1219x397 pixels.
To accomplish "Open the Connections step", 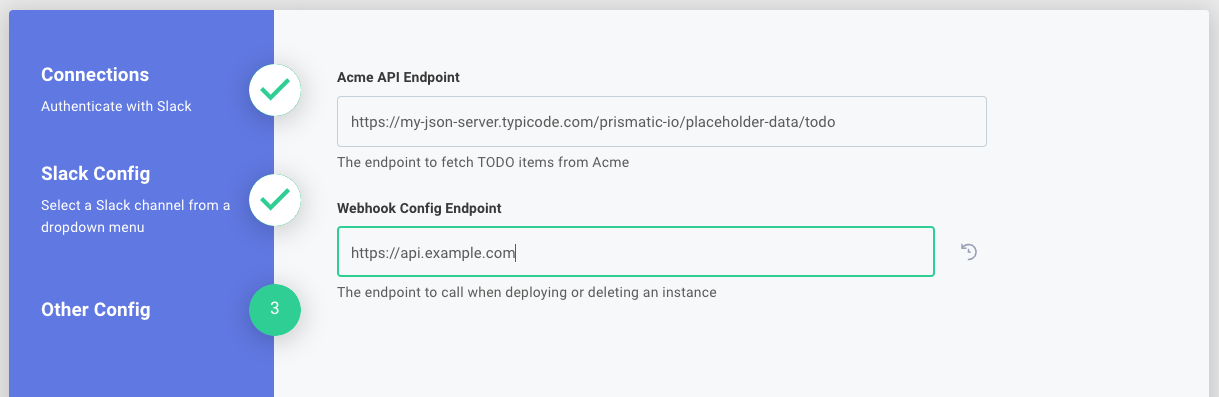I will [x=95, y=75].
